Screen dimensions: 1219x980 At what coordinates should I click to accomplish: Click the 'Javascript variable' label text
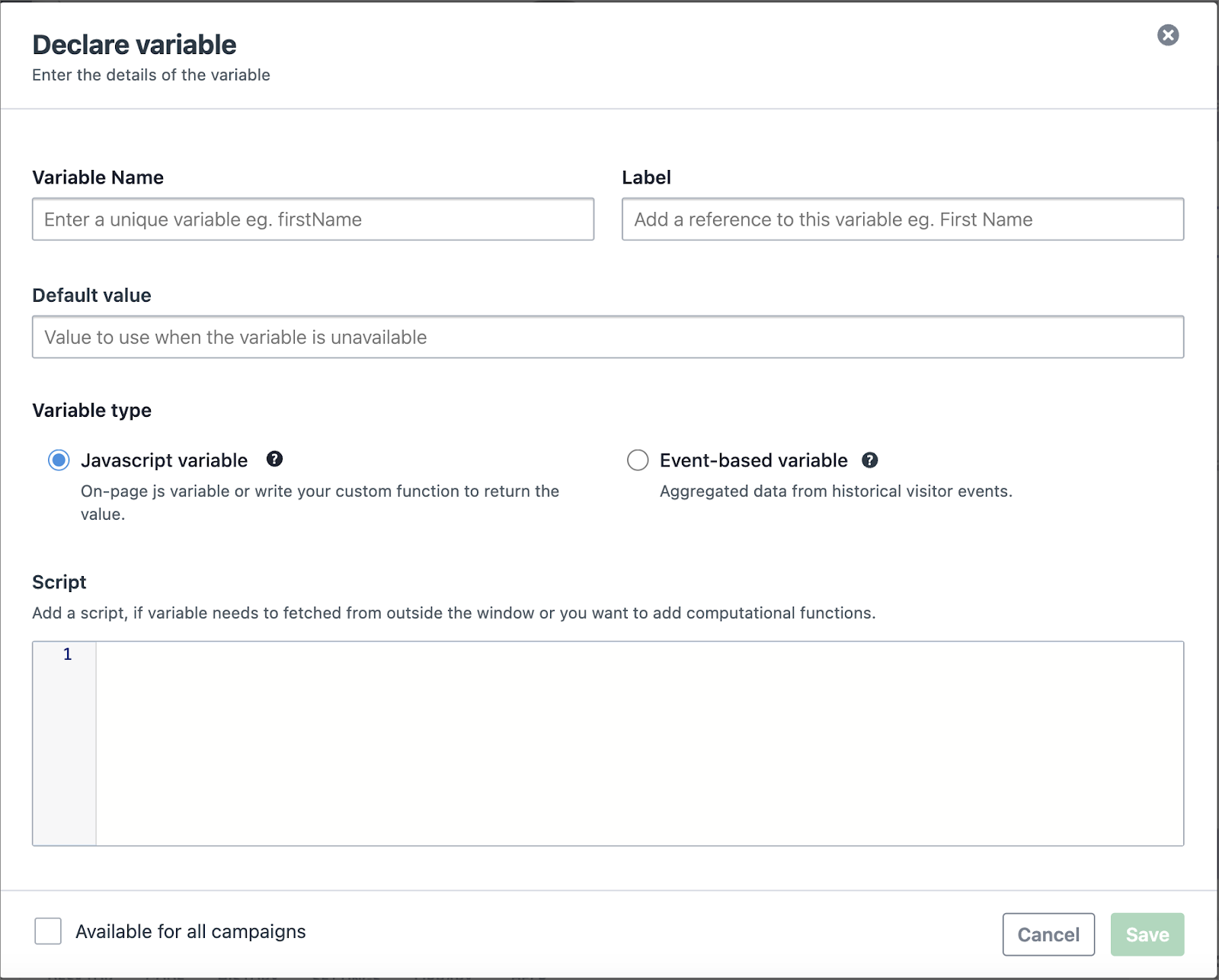(164, 460)
